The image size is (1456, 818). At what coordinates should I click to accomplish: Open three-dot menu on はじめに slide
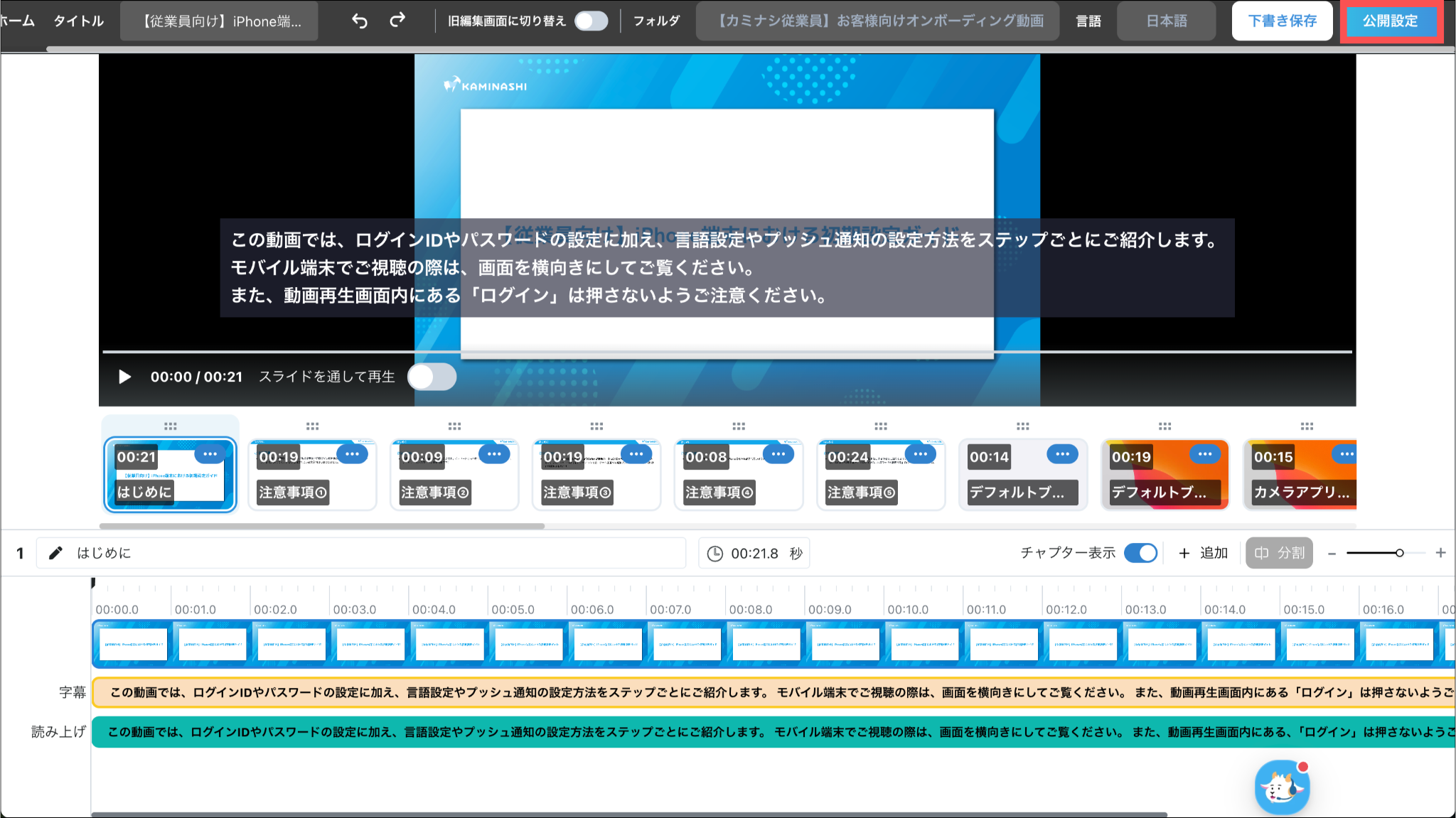[210, 454]
